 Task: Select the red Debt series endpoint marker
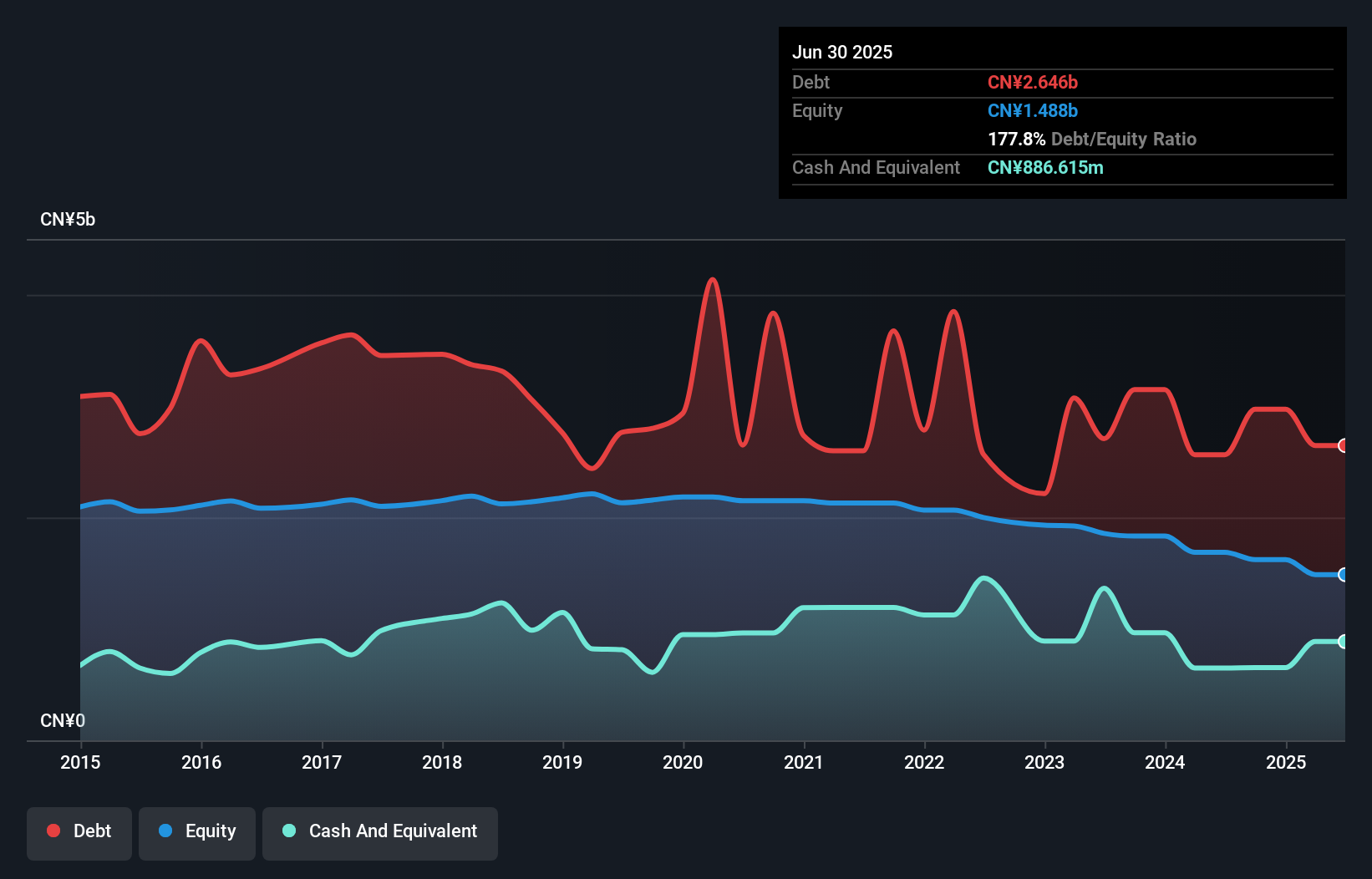click(1342, 445)
